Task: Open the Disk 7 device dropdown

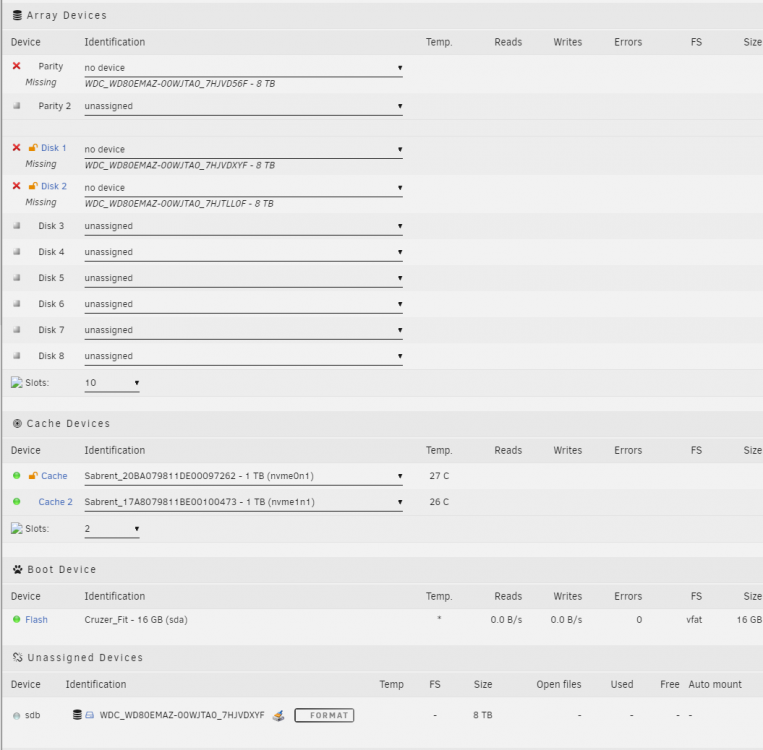Action: 243,330
